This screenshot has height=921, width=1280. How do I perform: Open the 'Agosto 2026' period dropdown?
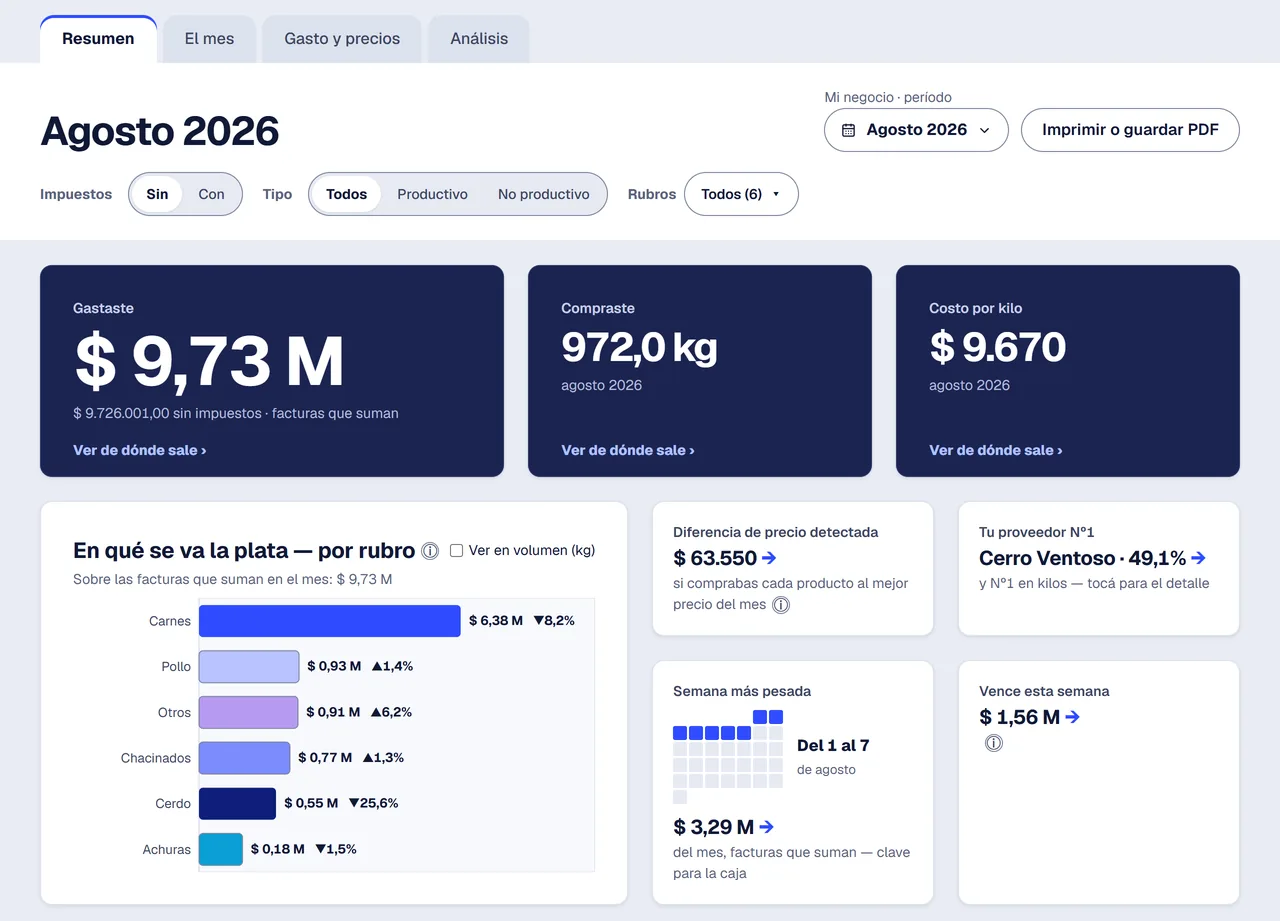(916, 130)
